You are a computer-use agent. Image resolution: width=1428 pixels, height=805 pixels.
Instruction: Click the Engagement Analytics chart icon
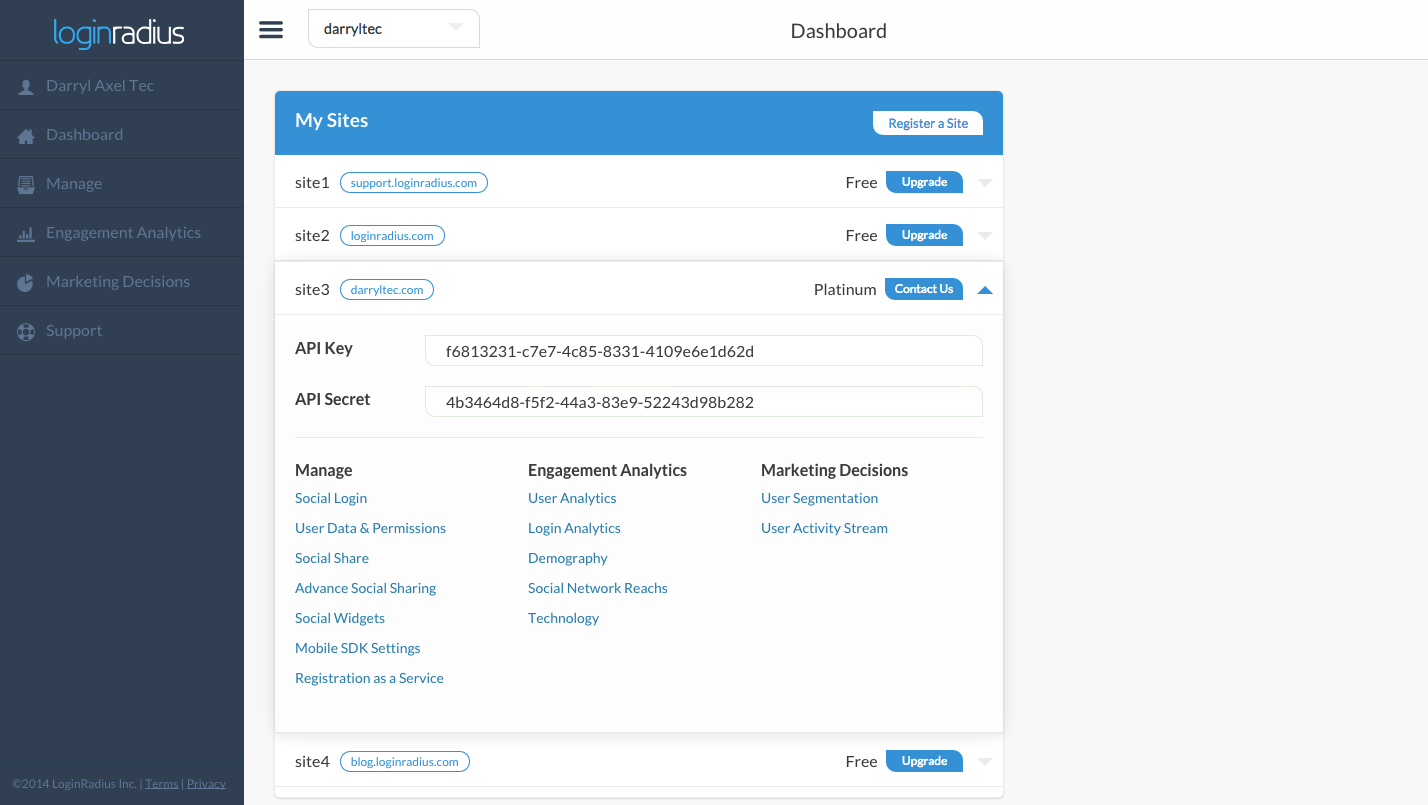(x=25, y=232)
